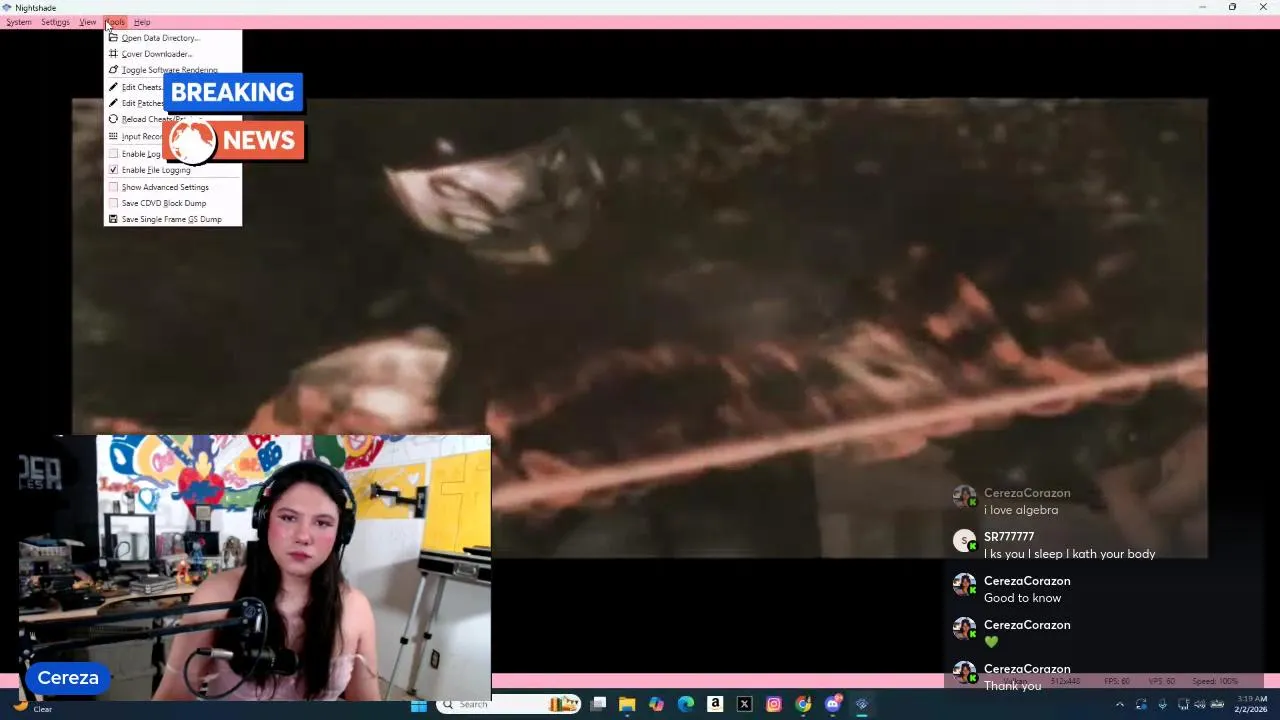Open Instagram from the taskbar

(774, 704)
